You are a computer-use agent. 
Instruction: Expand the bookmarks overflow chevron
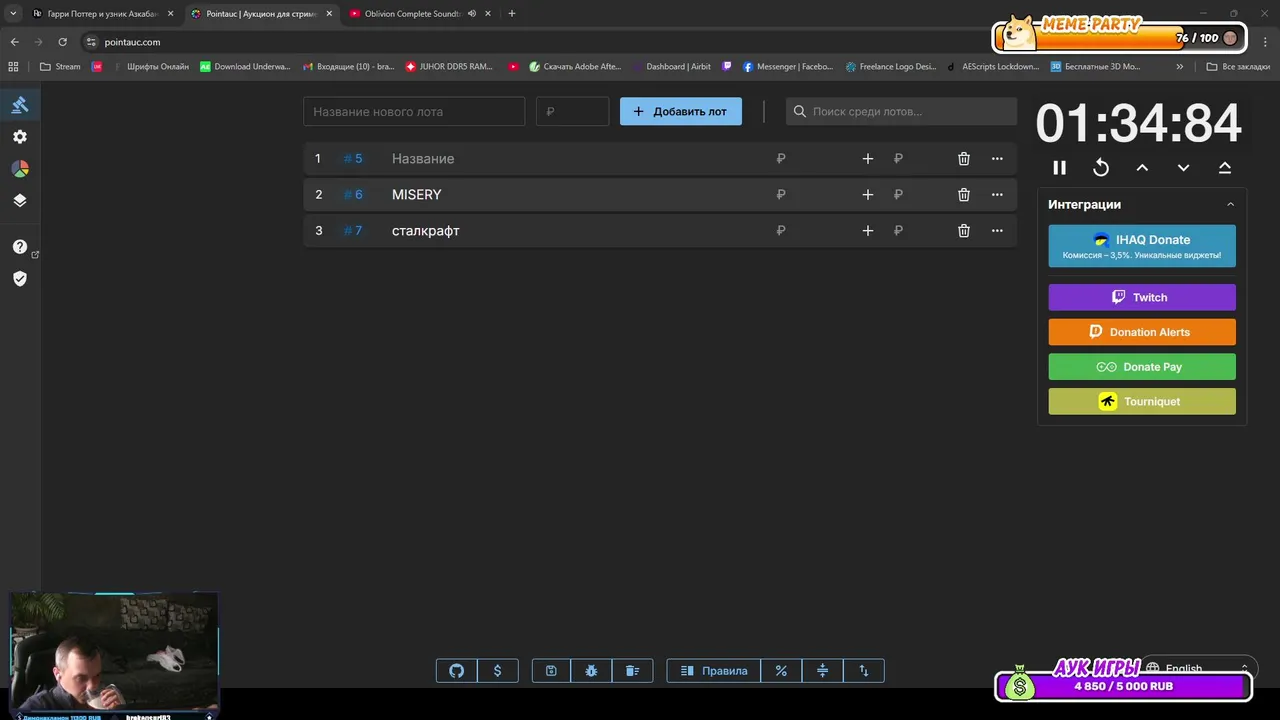(1180, 67)
